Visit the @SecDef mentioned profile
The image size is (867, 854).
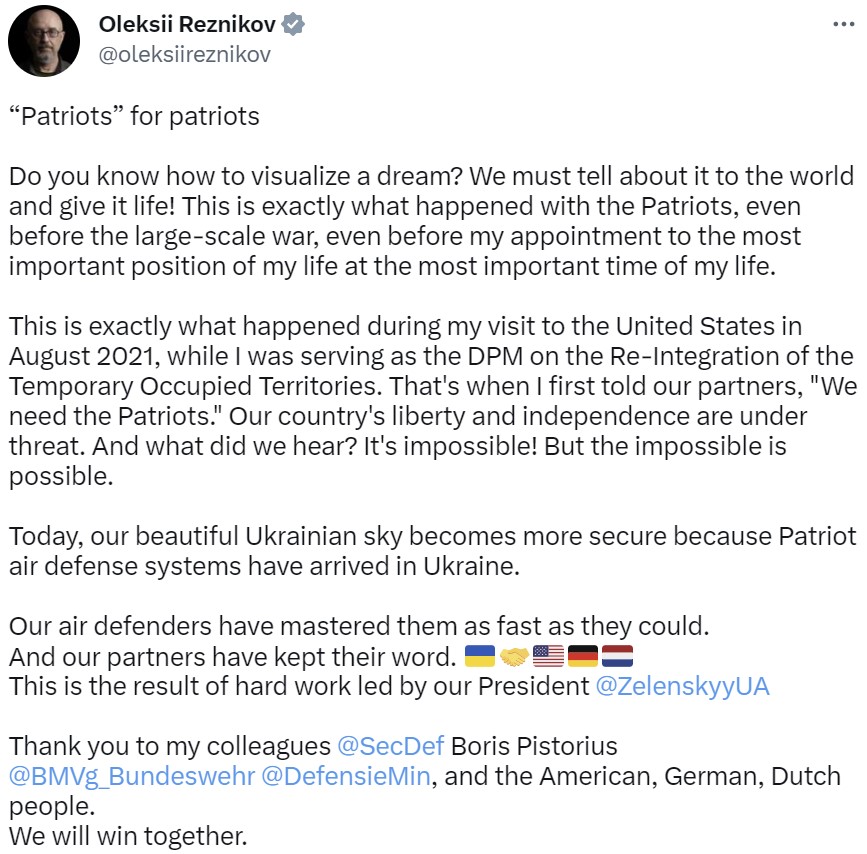pos(390,746)
